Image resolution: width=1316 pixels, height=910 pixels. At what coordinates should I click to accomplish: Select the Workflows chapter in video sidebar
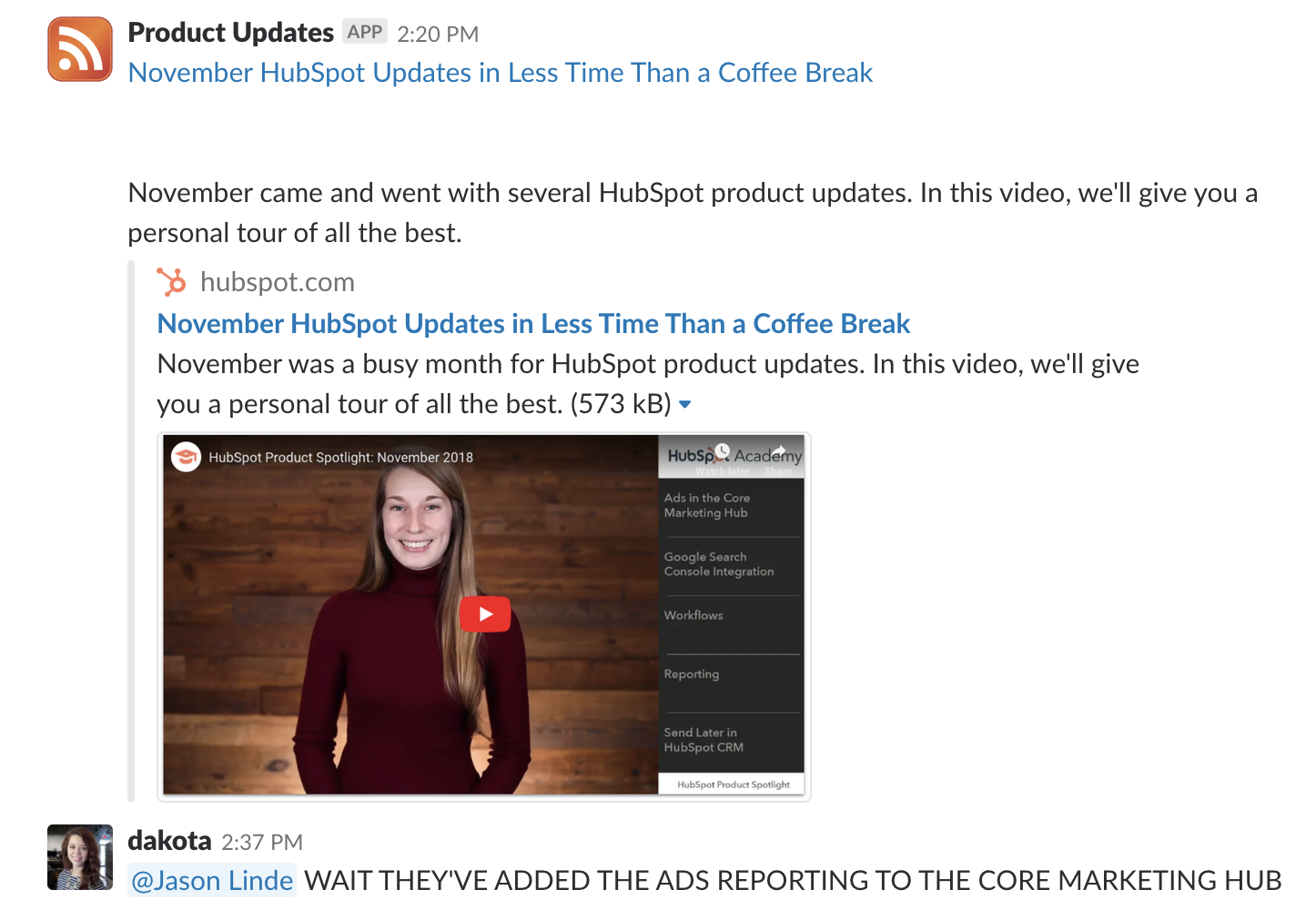pos(693,615)
